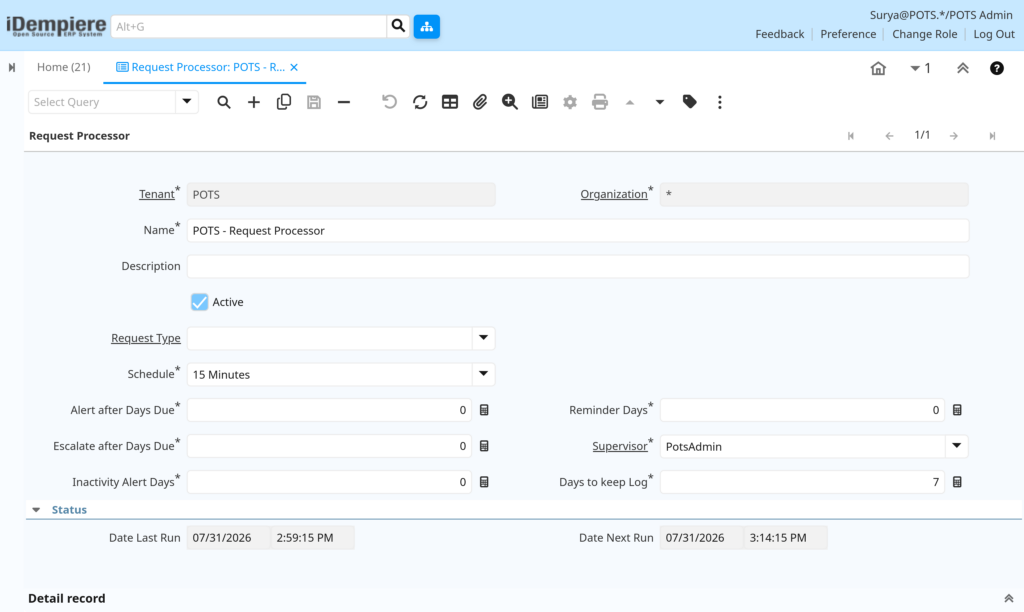Switch to the Home (21) tab
This screenshot has height=612, width=1024.
click(63, 67)
